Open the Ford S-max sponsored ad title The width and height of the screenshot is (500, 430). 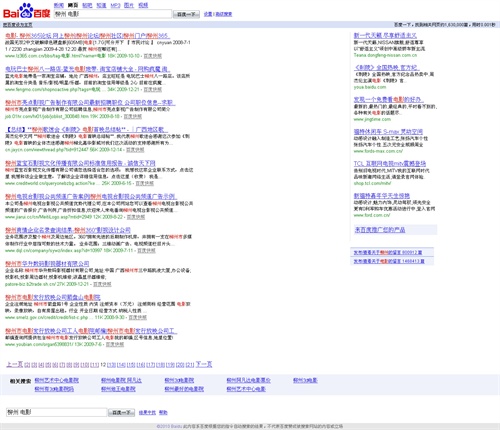(388, 132)
